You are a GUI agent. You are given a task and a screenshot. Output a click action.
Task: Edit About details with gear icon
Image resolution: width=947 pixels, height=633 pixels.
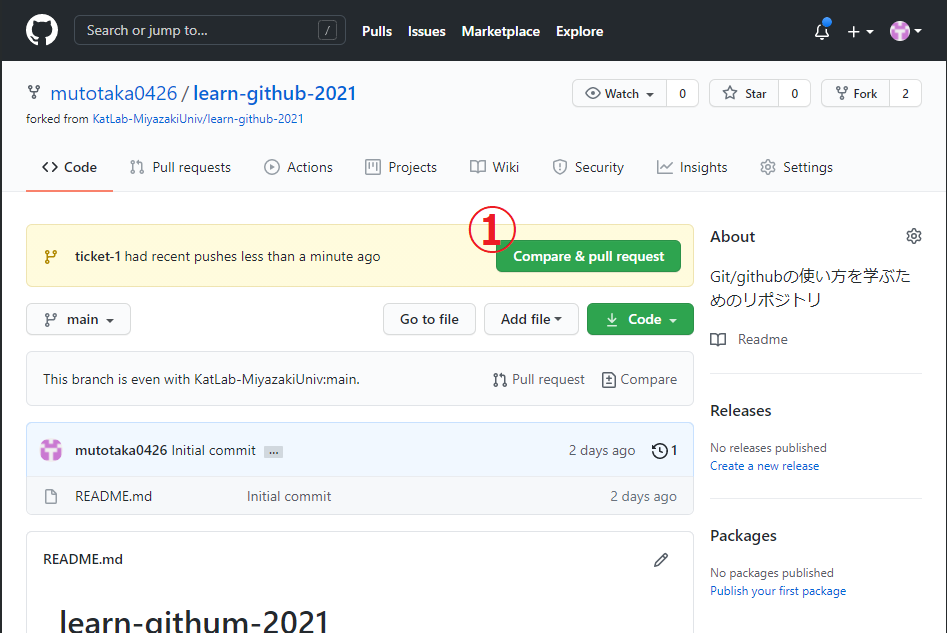click(x=914, y=236)
